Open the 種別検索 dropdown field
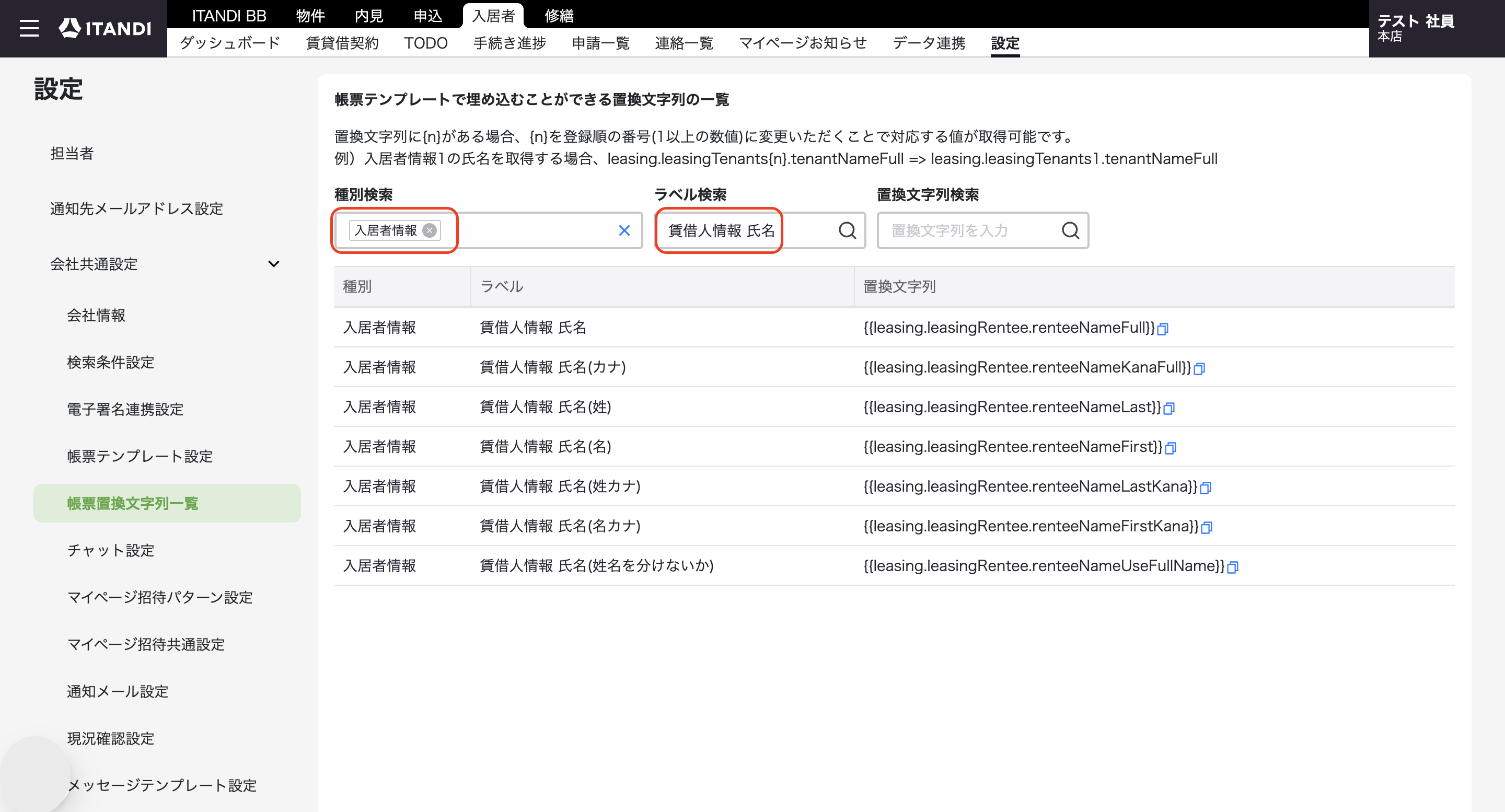Screen dimensions: 1505x812 [488, 231]
